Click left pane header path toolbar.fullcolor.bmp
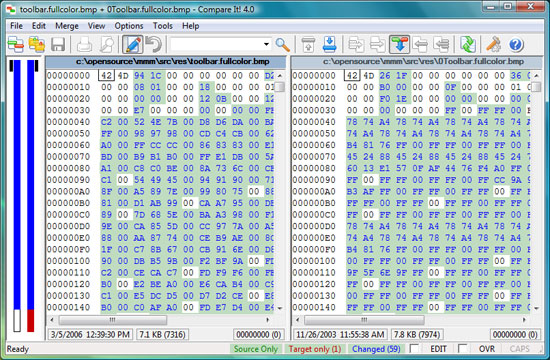The height and width of the screenshot is (360, 550). tap(173, 62)
